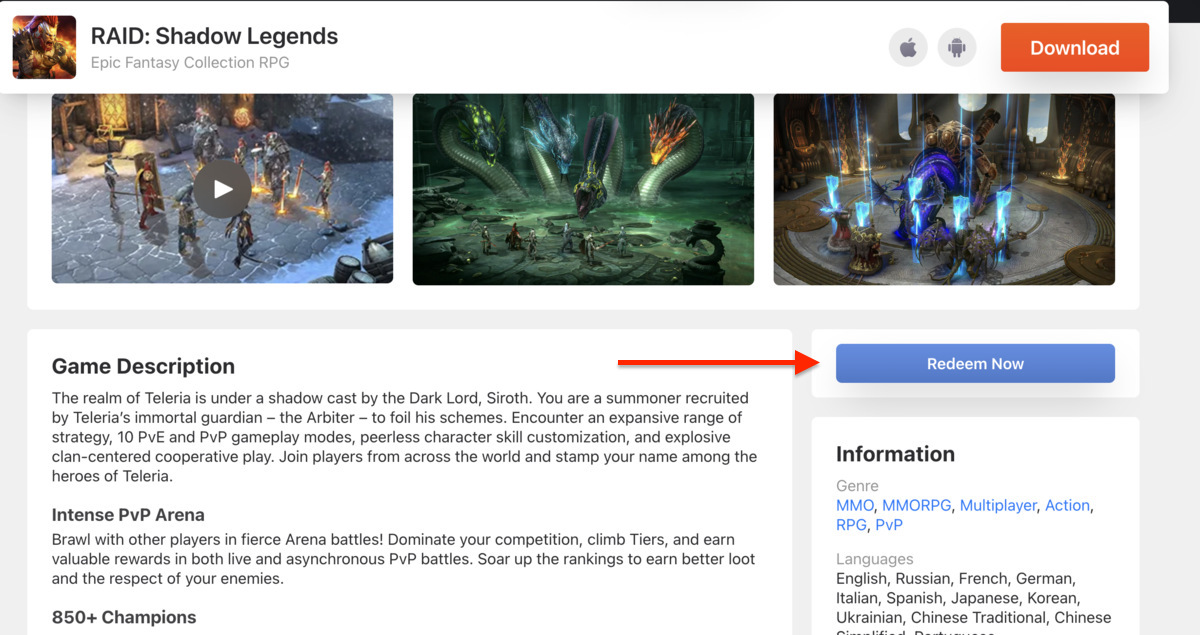Open the MMO genre link

point(854,505)
